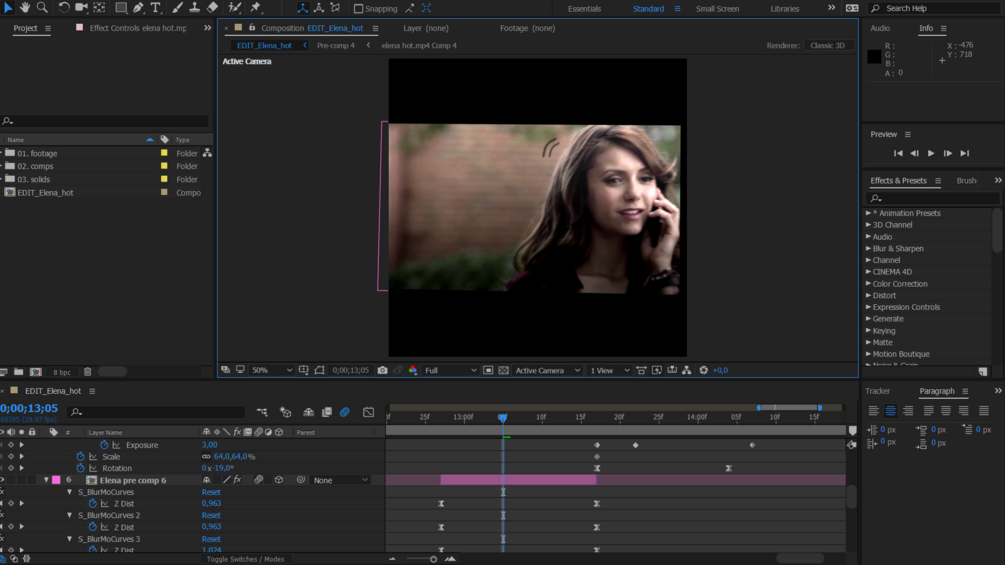Screen dimensions: 1005x565
Task: Enable Local Axis mode
Action: (303, 8)
